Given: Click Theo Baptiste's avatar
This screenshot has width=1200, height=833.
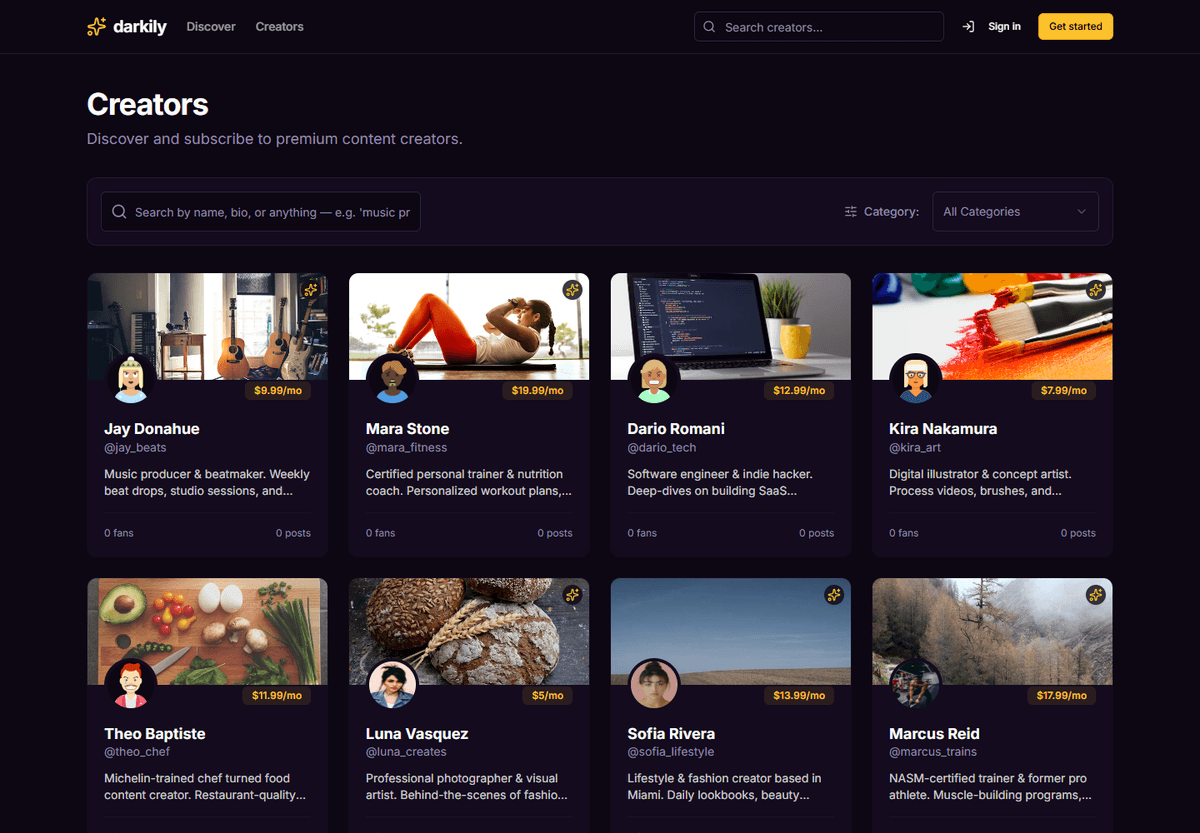Looking at the screenshot, I should click(x=131, y=684).
